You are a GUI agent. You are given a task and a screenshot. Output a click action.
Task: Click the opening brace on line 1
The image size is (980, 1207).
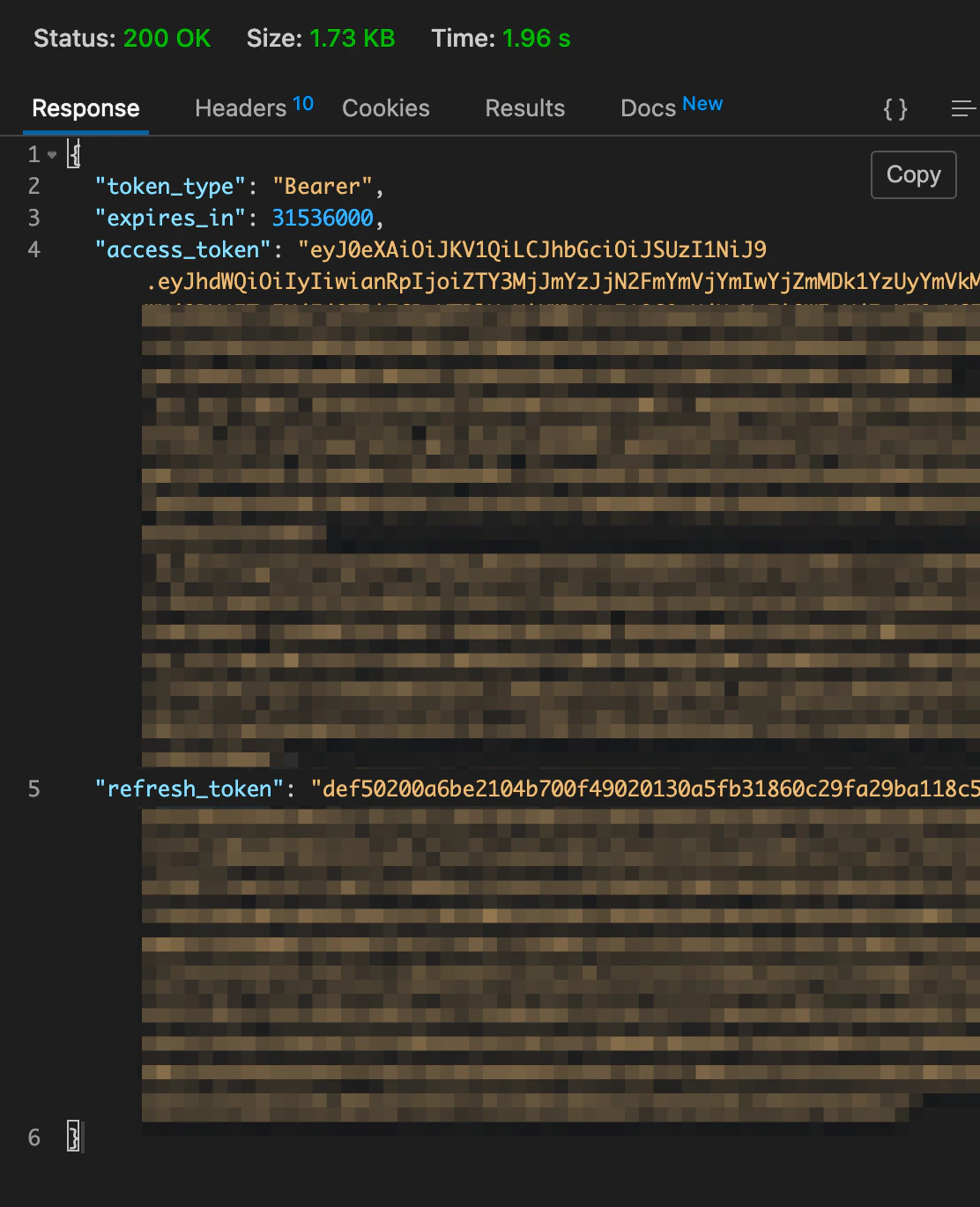[74, 155]
